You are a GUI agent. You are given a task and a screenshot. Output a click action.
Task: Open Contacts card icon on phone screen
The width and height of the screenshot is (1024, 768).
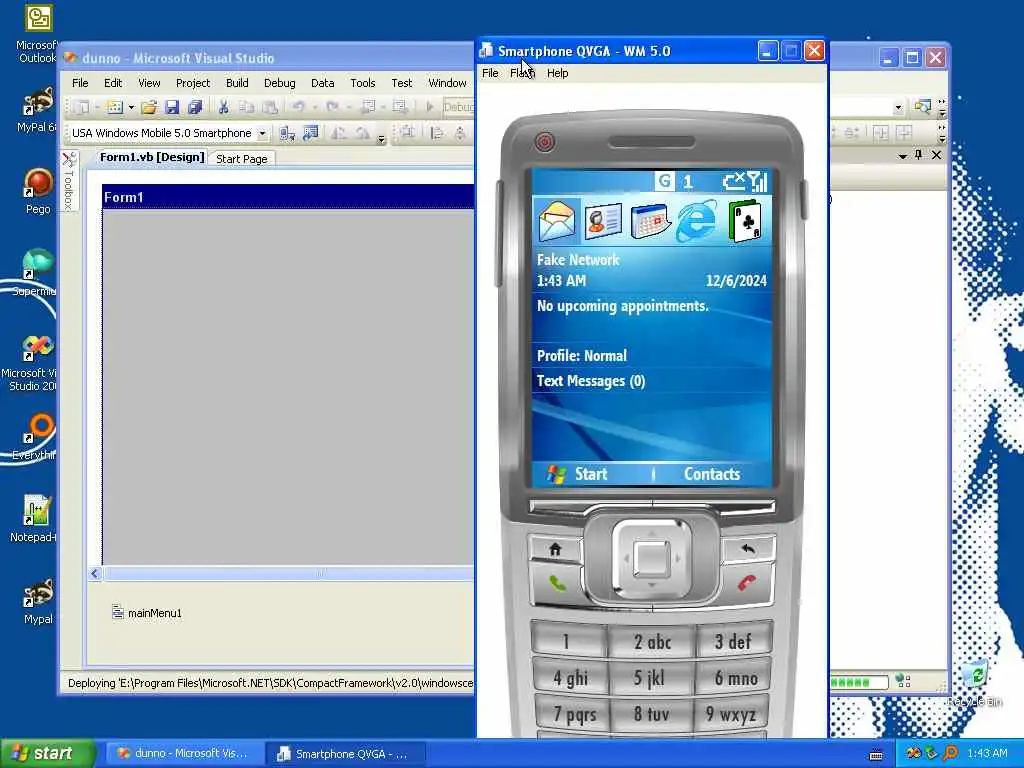(603, 221)
